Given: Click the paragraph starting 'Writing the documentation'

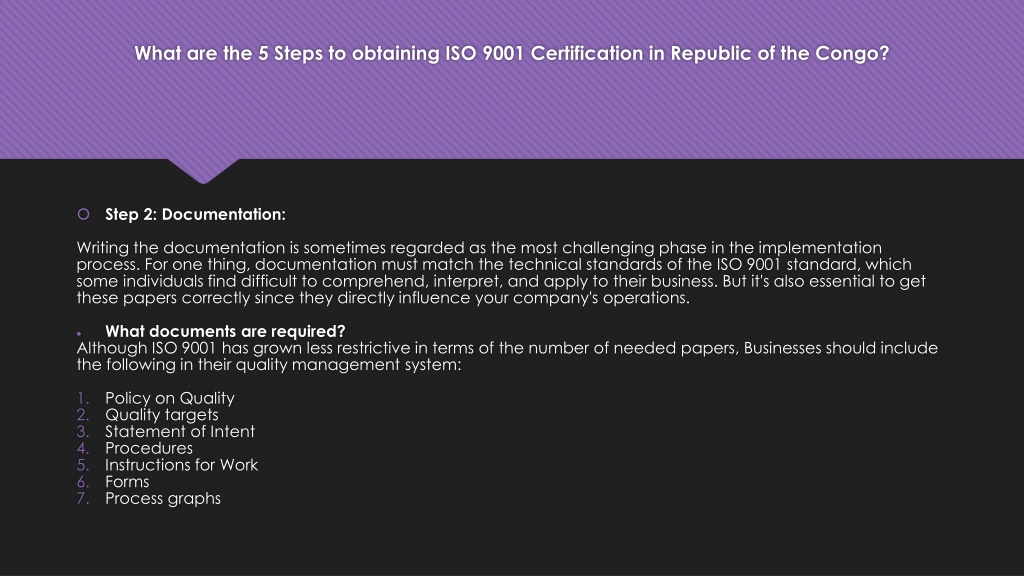Looking at the screenshot, I should tap(501, 273).
